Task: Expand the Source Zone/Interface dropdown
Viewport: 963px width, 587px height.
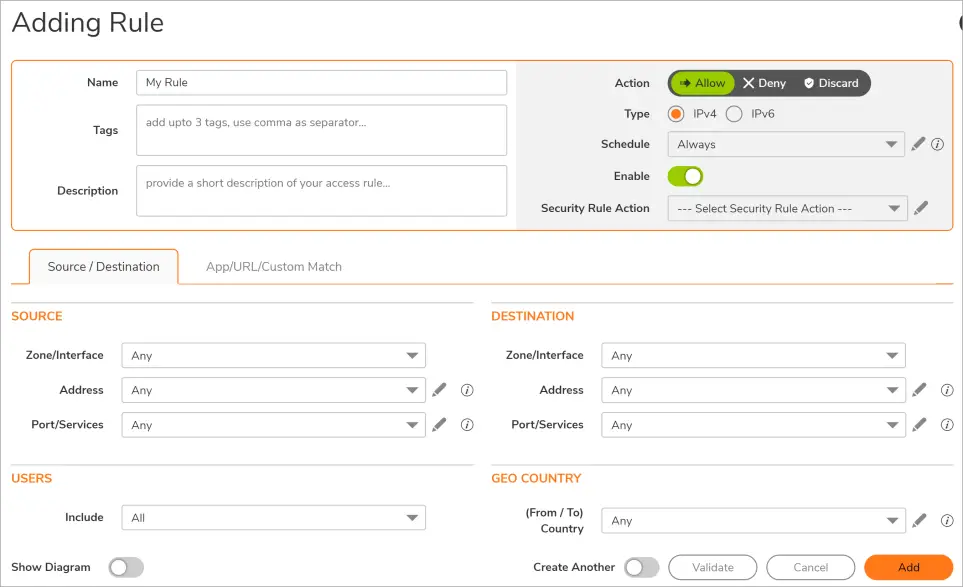Action: 273,355
